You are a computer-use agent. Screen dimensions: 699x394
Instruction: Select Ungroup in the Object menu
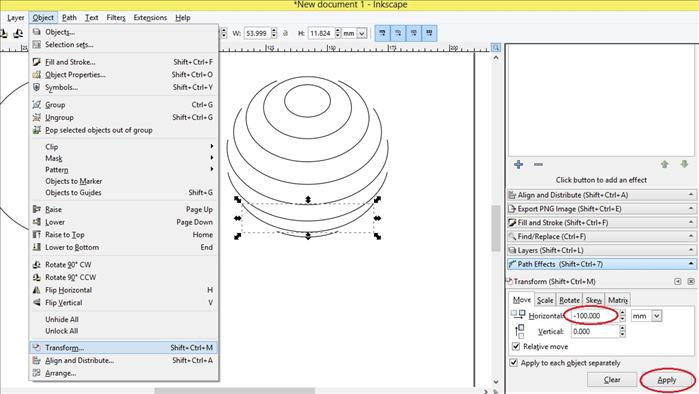pos(124,117)
